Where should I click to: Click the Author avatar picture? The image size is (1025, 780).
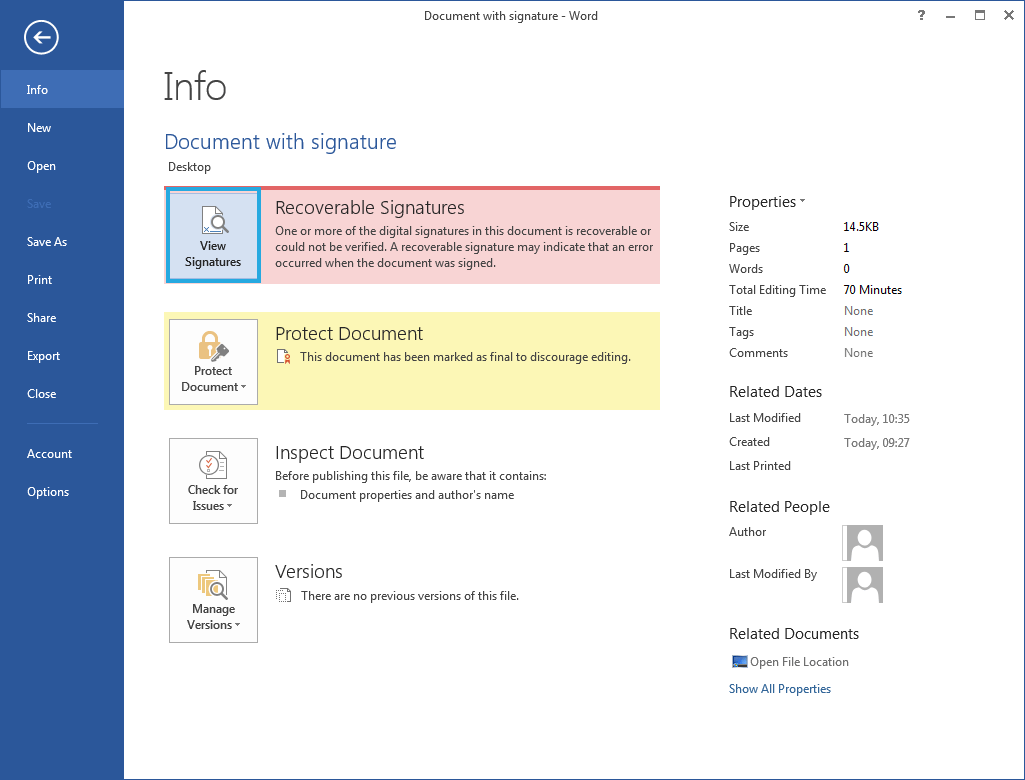[863, 543]
